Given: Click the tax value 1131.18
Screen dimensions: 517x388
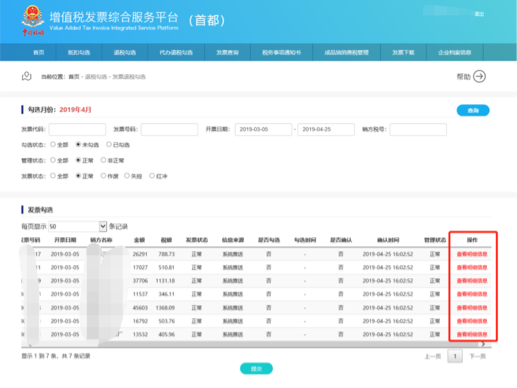Looking at the screenshot, I should (x=165, y=281).
